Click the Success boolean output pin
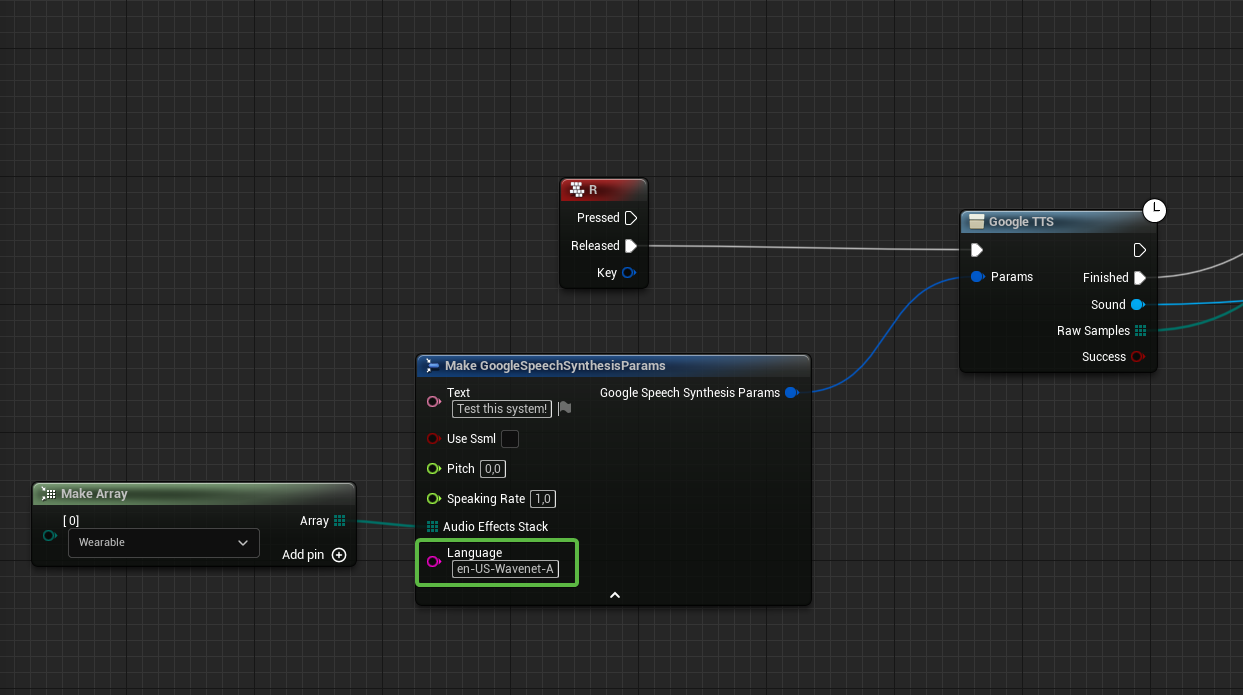The image size is (1243, 695). coord(1138,357)
